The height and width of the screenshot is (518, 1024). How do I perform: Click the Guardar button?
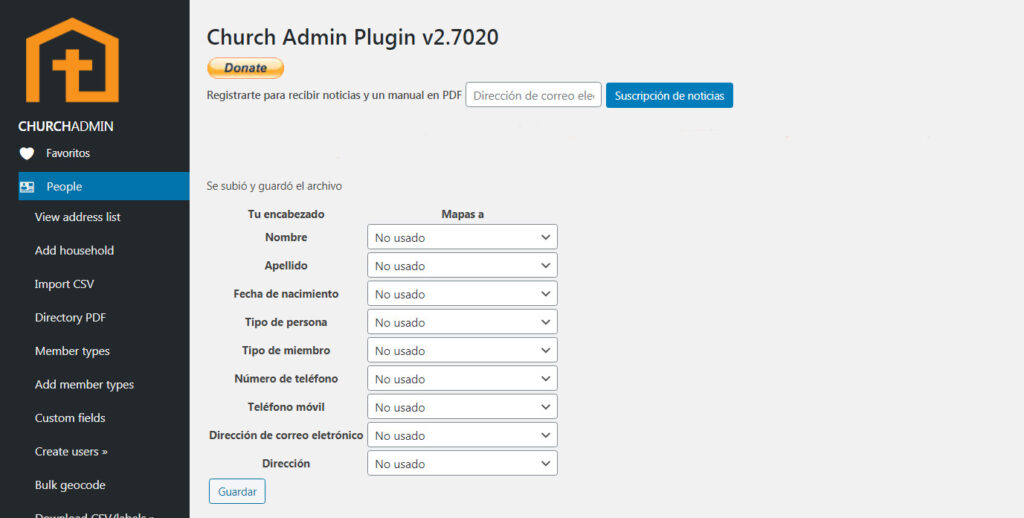[x=237, y=491]
